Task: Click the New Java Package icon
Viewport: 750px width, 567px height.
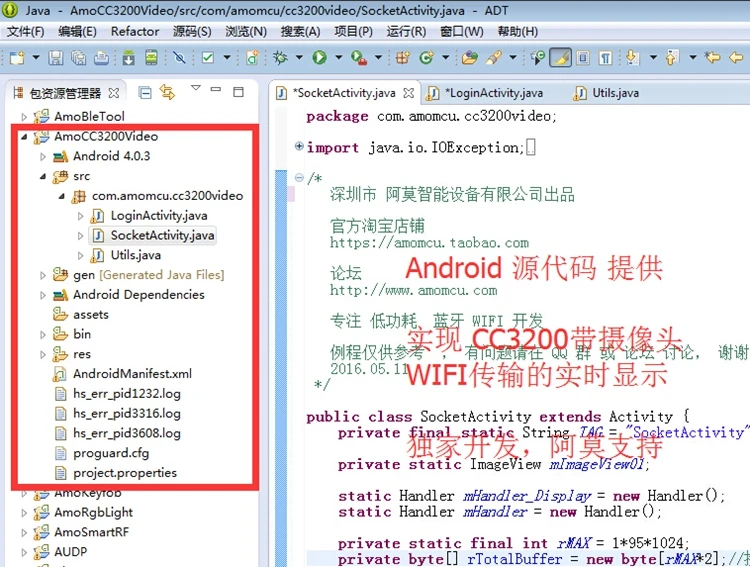Action: tap(403, 58)
